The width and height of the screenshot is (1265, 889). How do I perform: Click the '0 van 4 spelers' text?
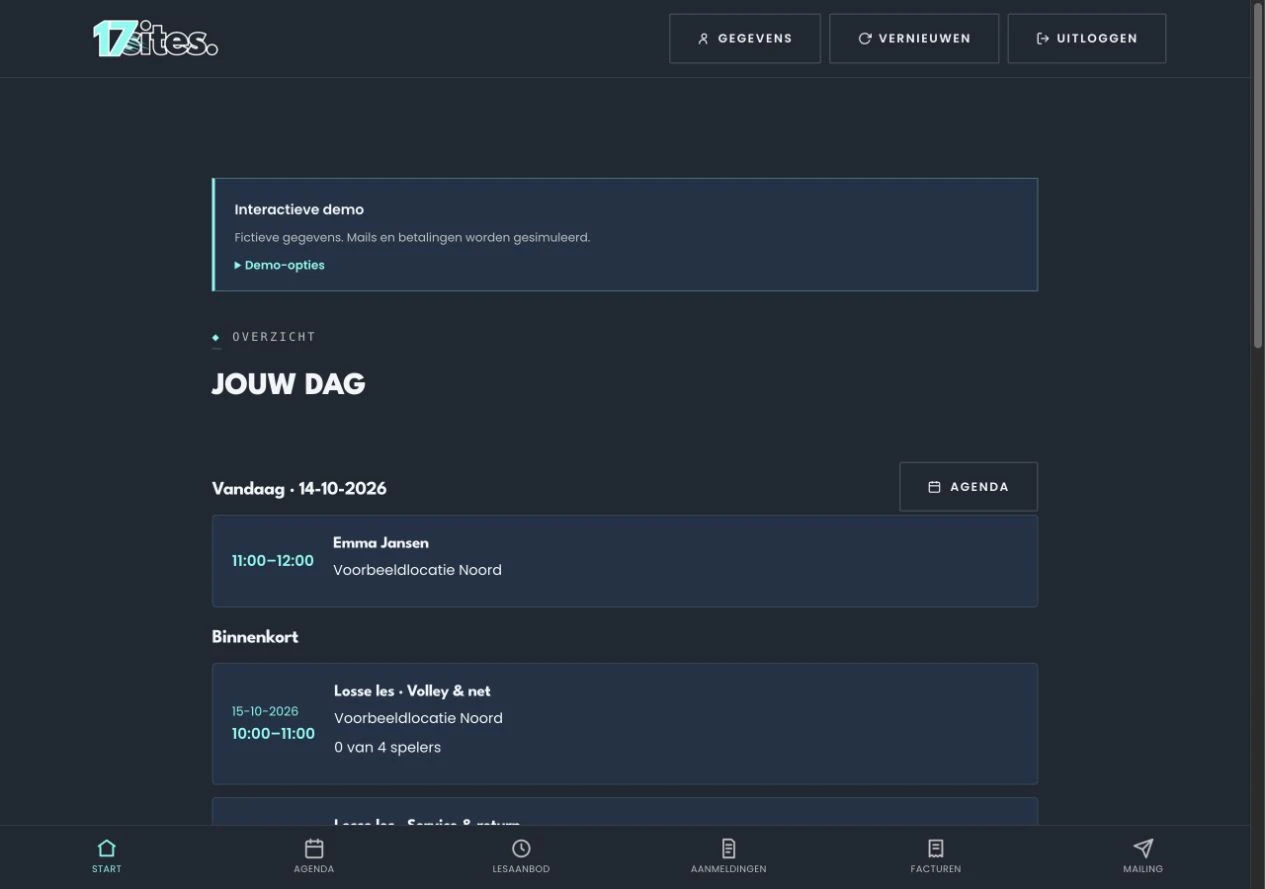click(387, 747)
